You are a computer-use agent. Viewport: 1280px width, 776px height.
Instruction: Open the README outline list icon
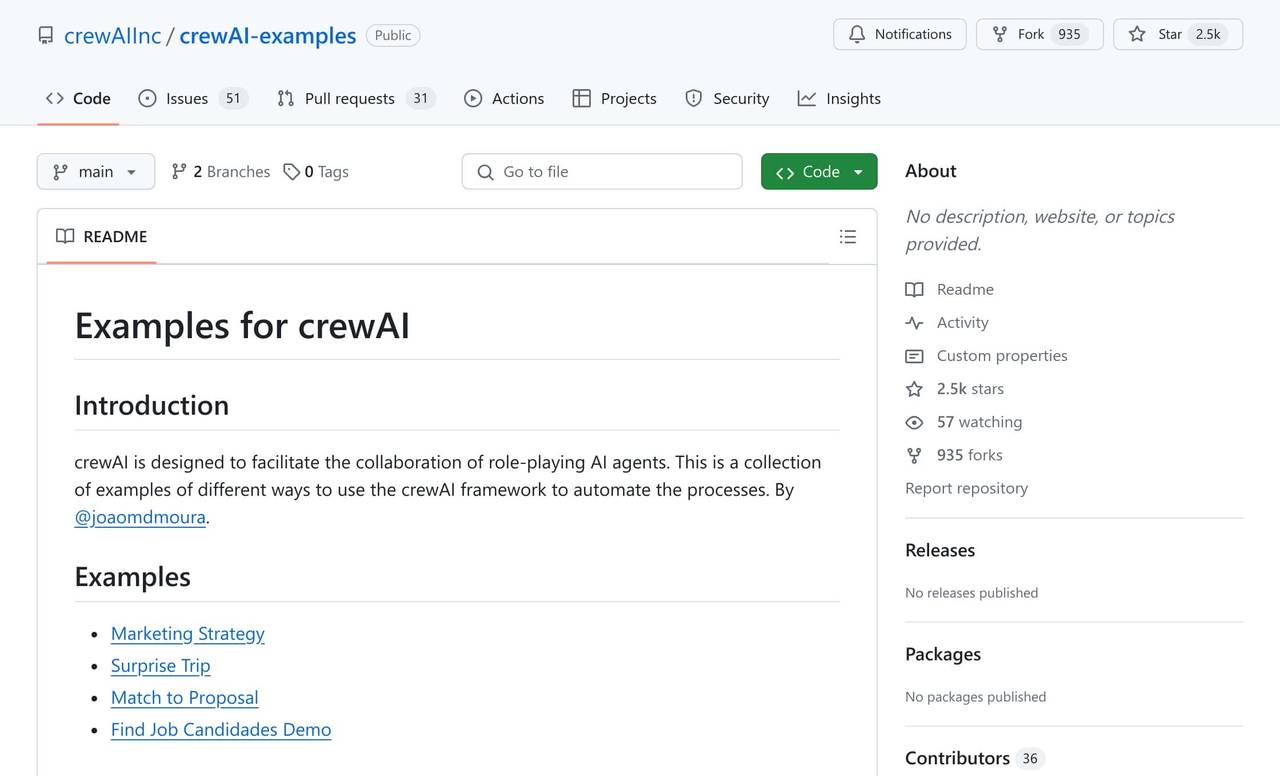[848, 236]
